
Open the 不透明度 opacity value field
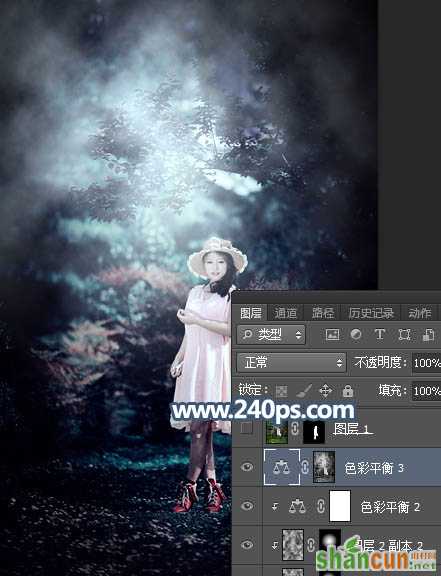pyautogui.click(x=426, y=363)
